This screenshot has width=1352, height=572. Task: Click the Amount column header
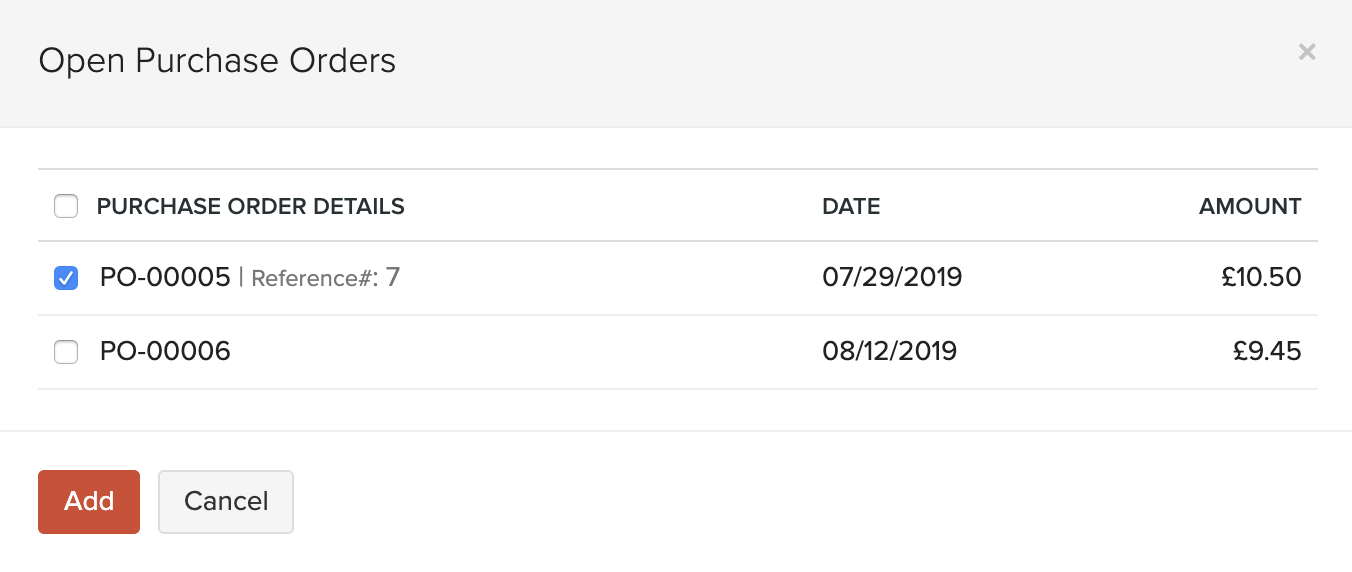pyautogui.click(x=1250, y=207)
